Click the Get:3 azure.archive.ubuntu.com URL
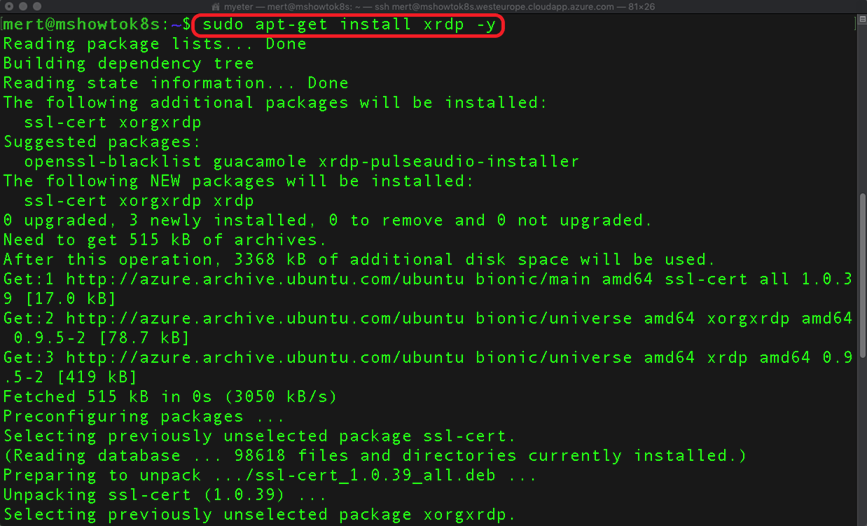The height and width of the screenshot is (526, 867). (265, 357)
